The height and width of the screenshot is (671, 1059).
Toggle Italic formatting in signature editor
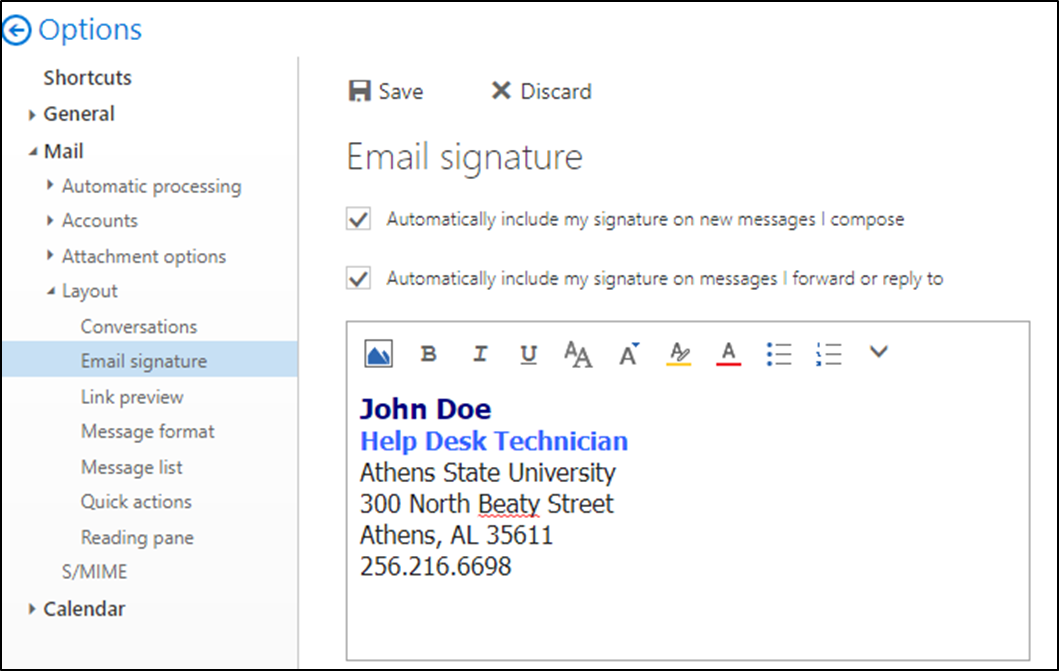[x=480, y=353]
